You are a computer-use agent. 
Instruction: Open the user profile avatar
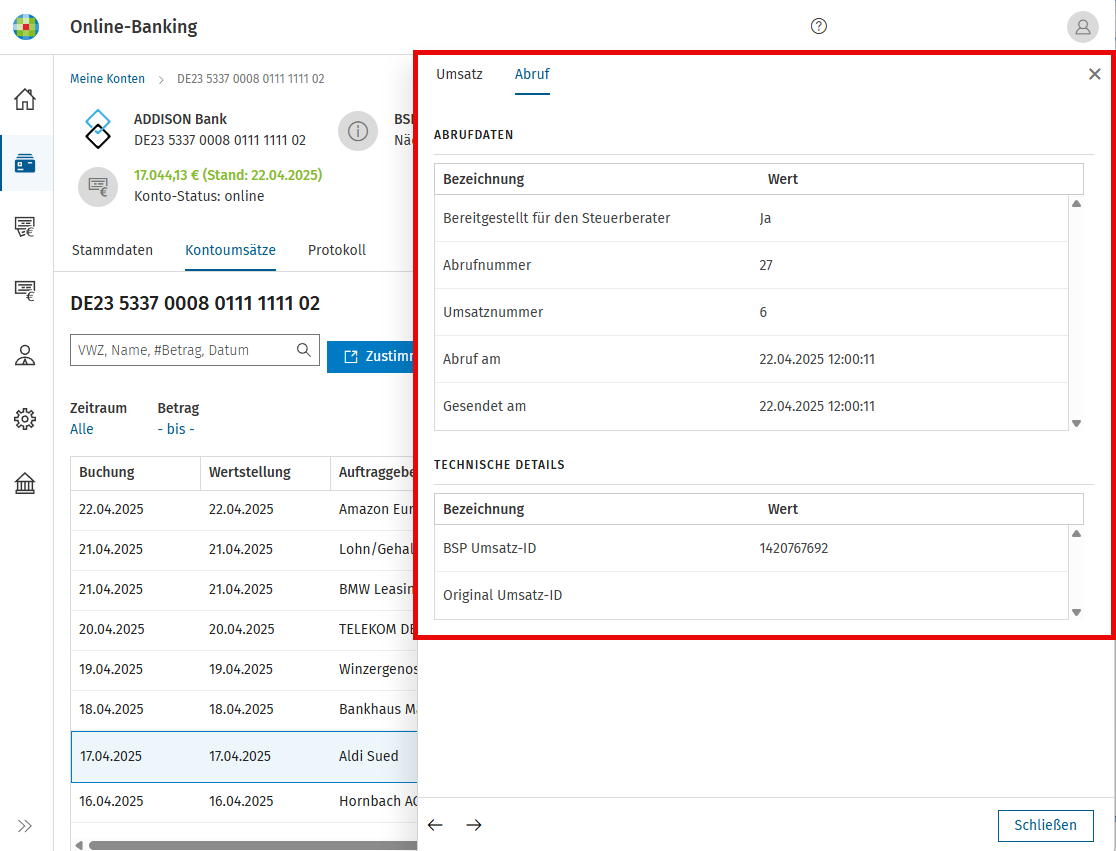[x=1083, y=27]
